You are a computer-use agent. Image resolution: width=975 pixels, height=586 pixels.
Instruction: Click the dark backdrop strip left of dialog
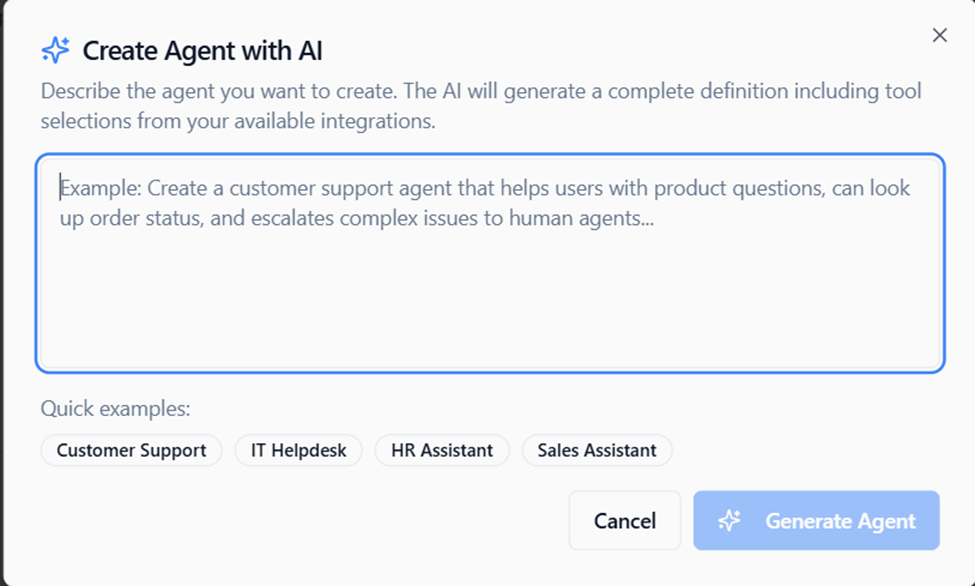point(2,300)
